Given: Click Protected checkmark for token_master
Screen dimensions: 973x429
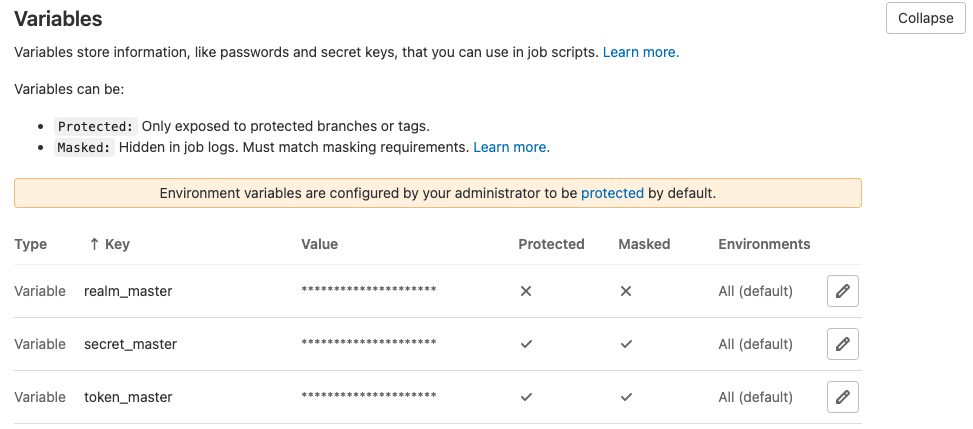Looking at the screenshot, I should [526, 397].
